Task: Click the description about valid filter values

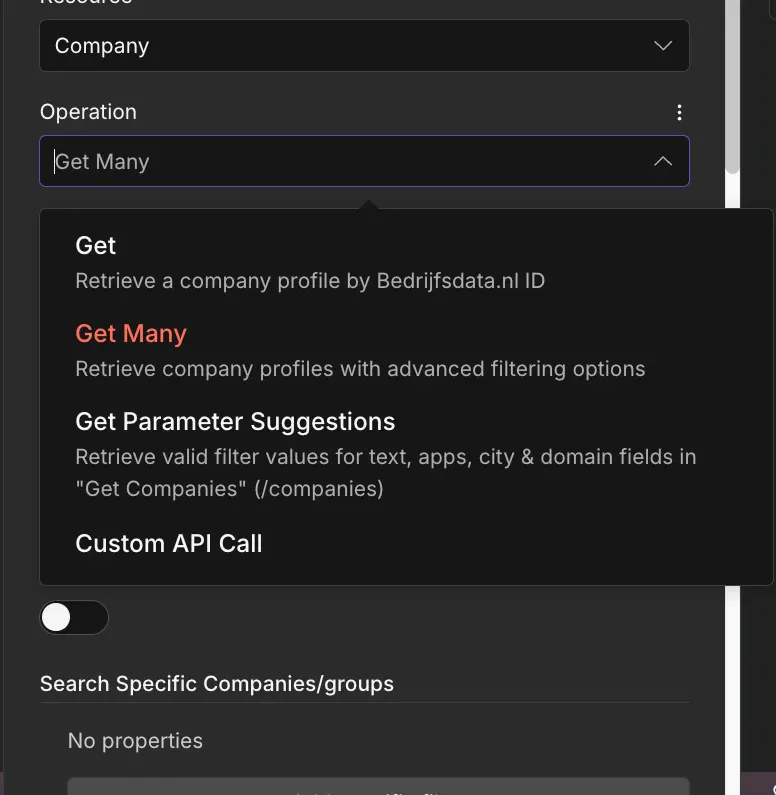Action: pos(385,473)
